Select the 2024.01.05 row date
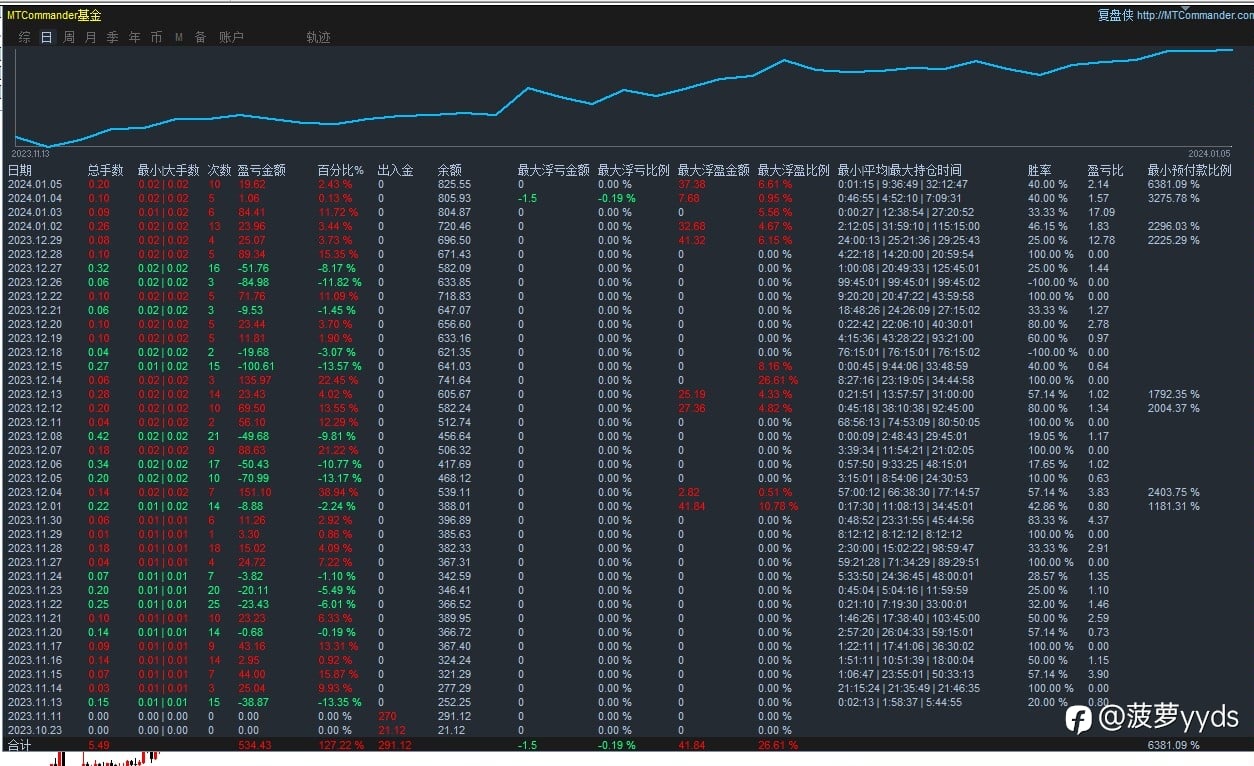 (x=34, y=184)
